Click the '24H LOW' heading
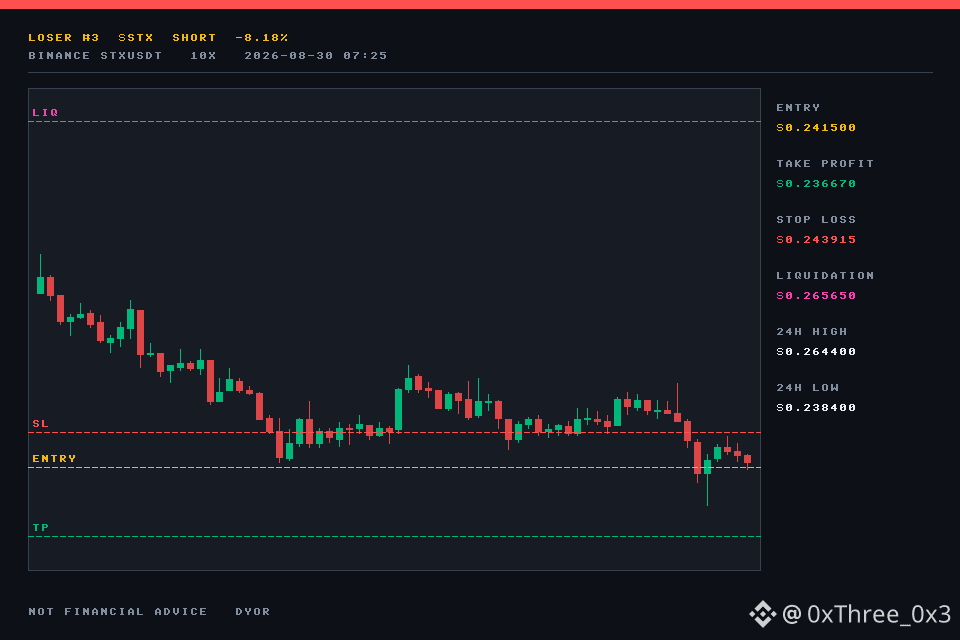Screen dimensions: 960x640 (x=808, y=388)
